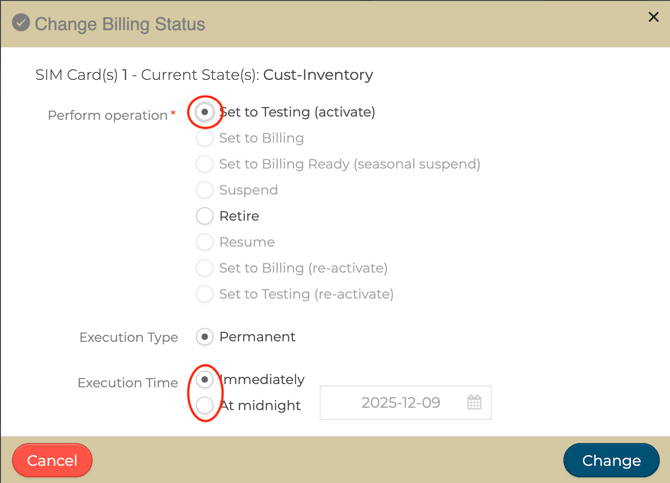Select the At midnight execution time option
The width and height of the screenshot is (670, 483).
pyautogui.click(x=205, y=405)
